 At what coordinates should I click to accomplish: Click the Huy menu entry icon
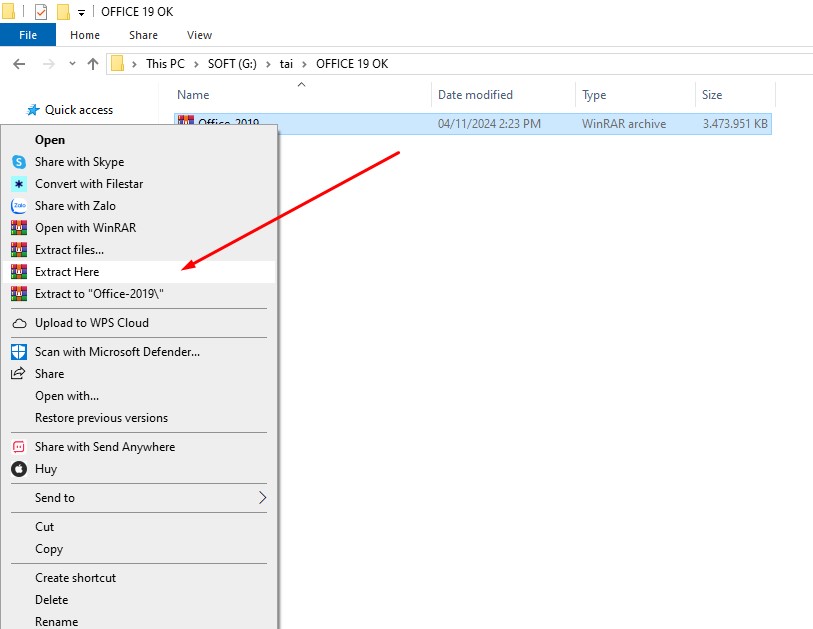tap(21, 469)
